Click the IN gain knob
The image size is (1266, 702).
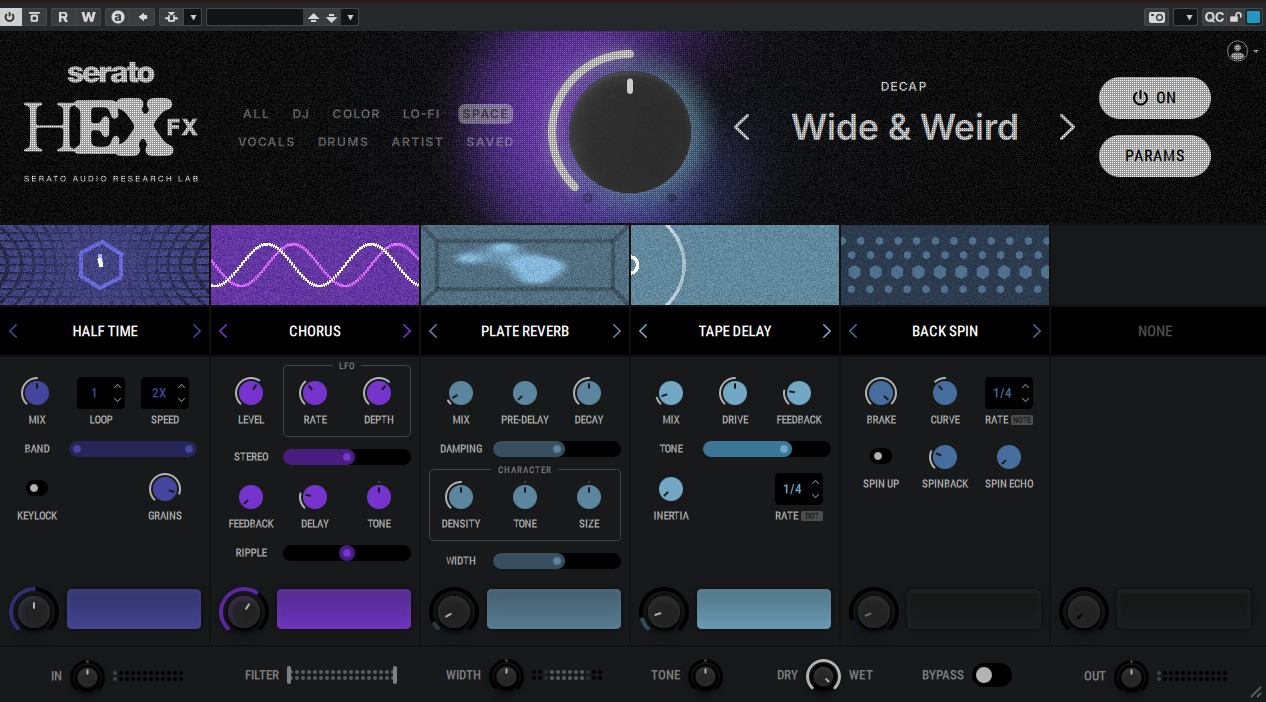[x=88, y=676]
